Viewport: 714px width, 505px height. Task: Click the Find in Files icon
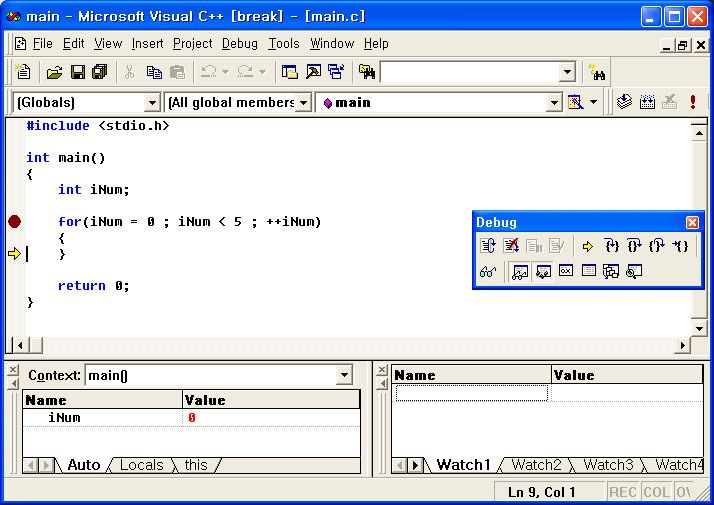coord(367,72)
